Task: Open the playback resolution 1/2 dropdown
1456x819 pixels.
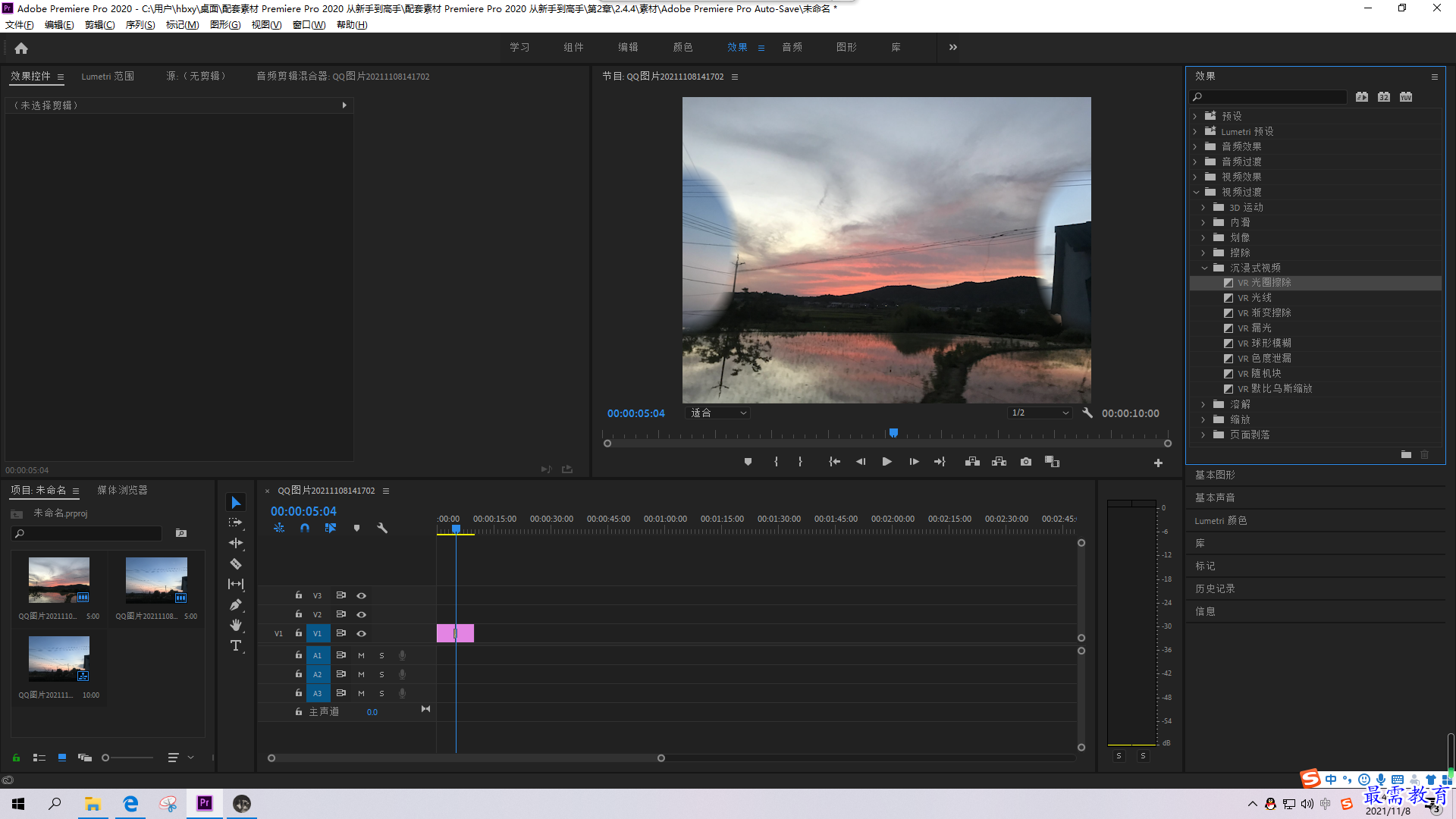Action: click(x=1040, y=413)
